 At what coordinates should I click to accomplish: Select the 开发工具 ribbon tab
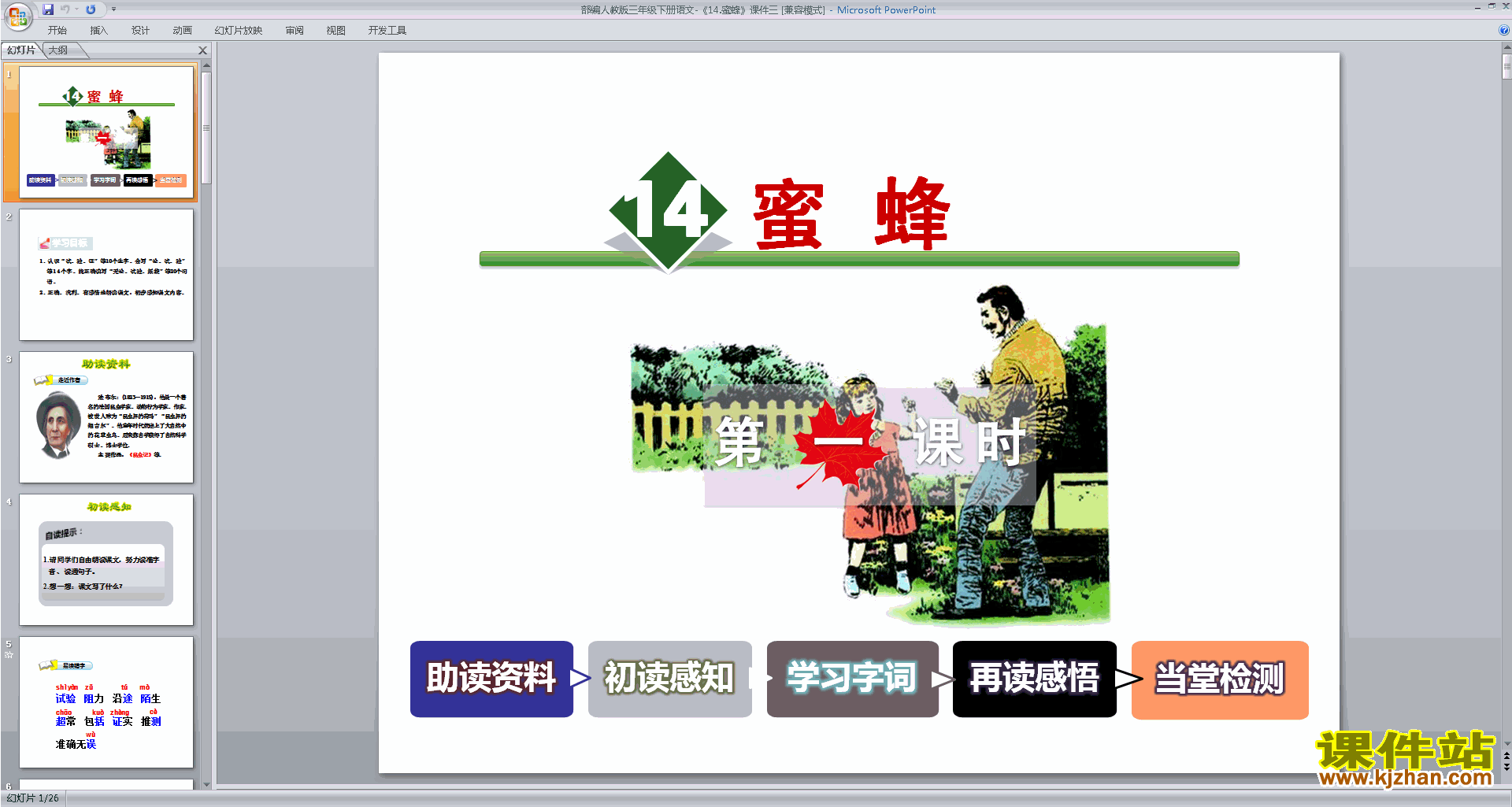point(387,30)
